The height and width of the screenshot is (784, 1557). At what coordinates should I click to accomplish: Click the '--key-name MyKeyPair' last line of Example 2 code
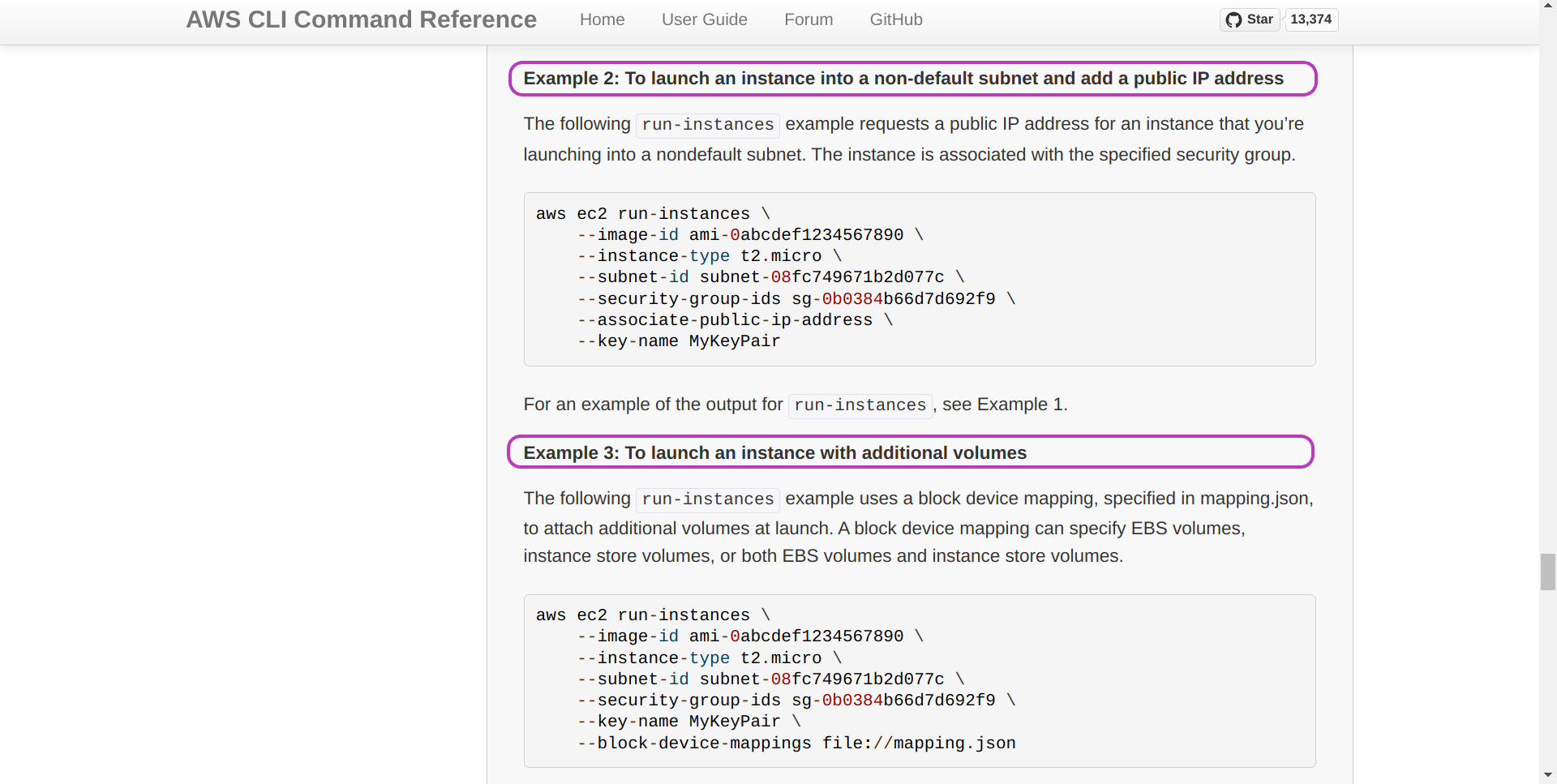click(x=679, y=341)
